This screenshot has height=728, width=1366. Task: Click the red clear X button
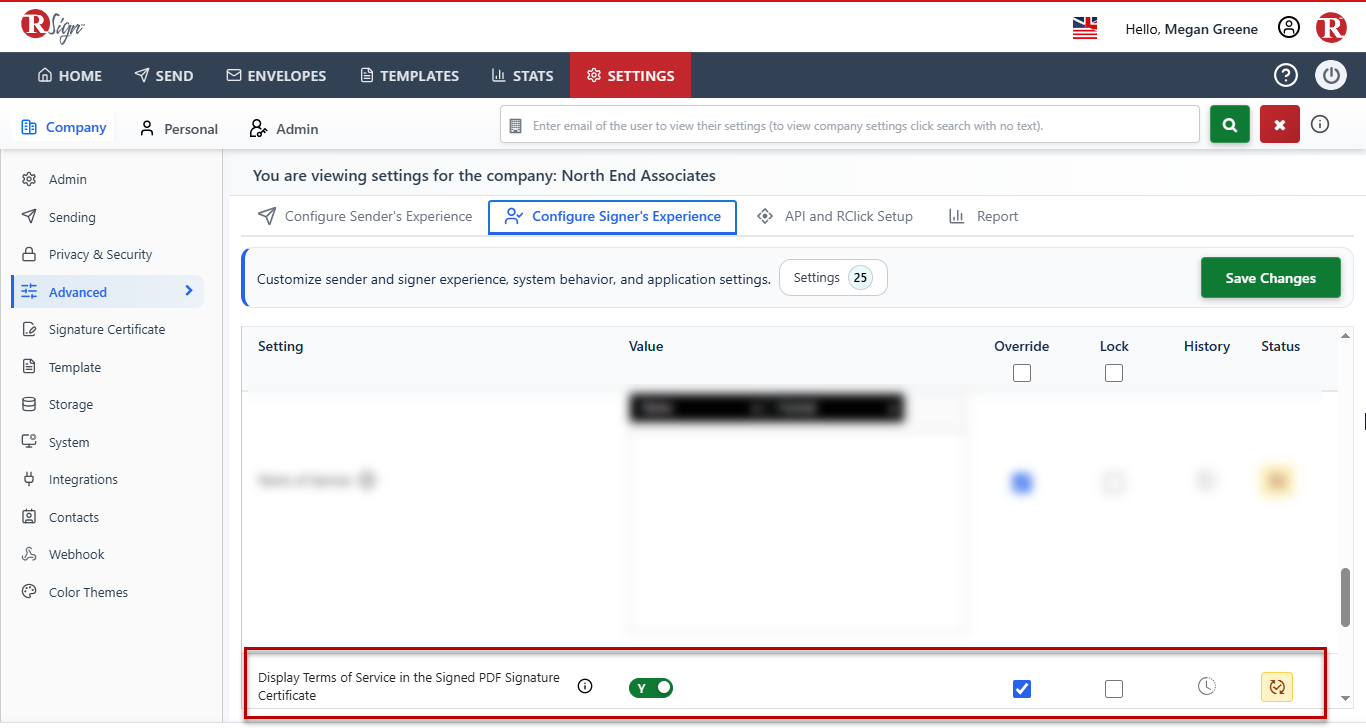pos(1280,125)
